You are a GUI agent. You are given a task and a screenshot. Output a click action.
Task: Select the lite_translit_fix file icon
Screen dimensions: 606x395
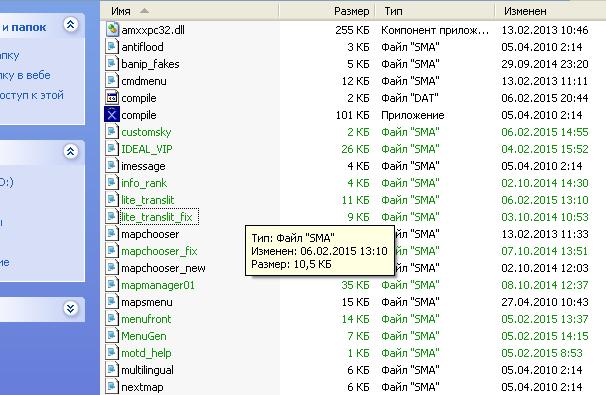(112, 217)
